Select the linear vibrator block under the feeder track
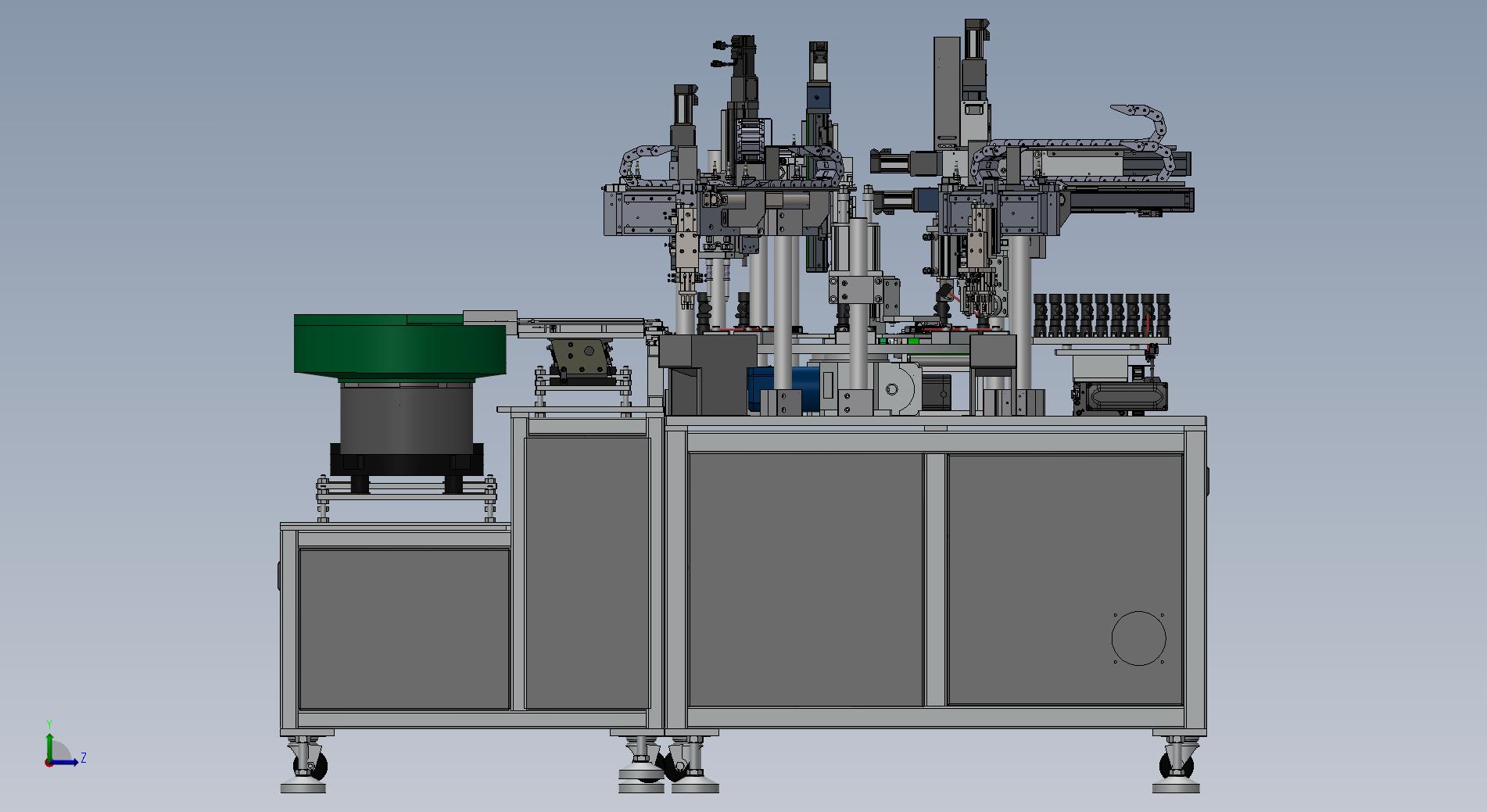The image size is (1487, 812). click(x=579, y=359)
